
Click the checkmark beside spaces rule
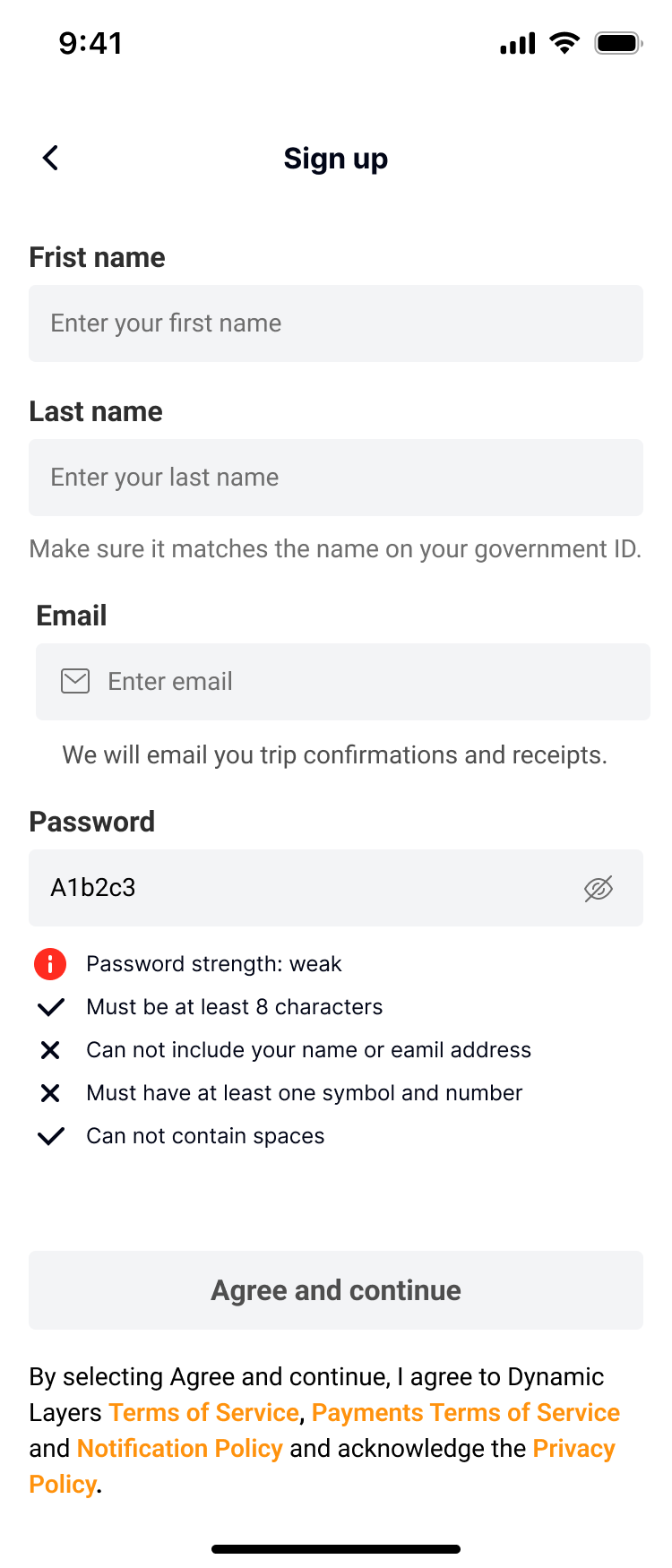pos(50,1135)
